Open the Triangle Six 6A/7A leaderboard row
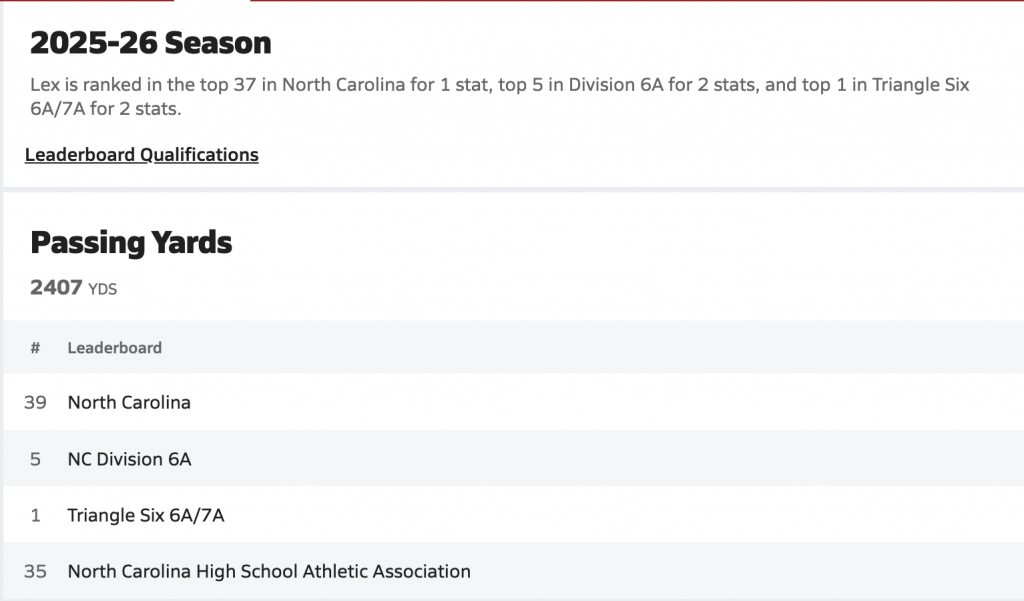The width and height of the screenshot is (1024, 601). tap(146, 515)
